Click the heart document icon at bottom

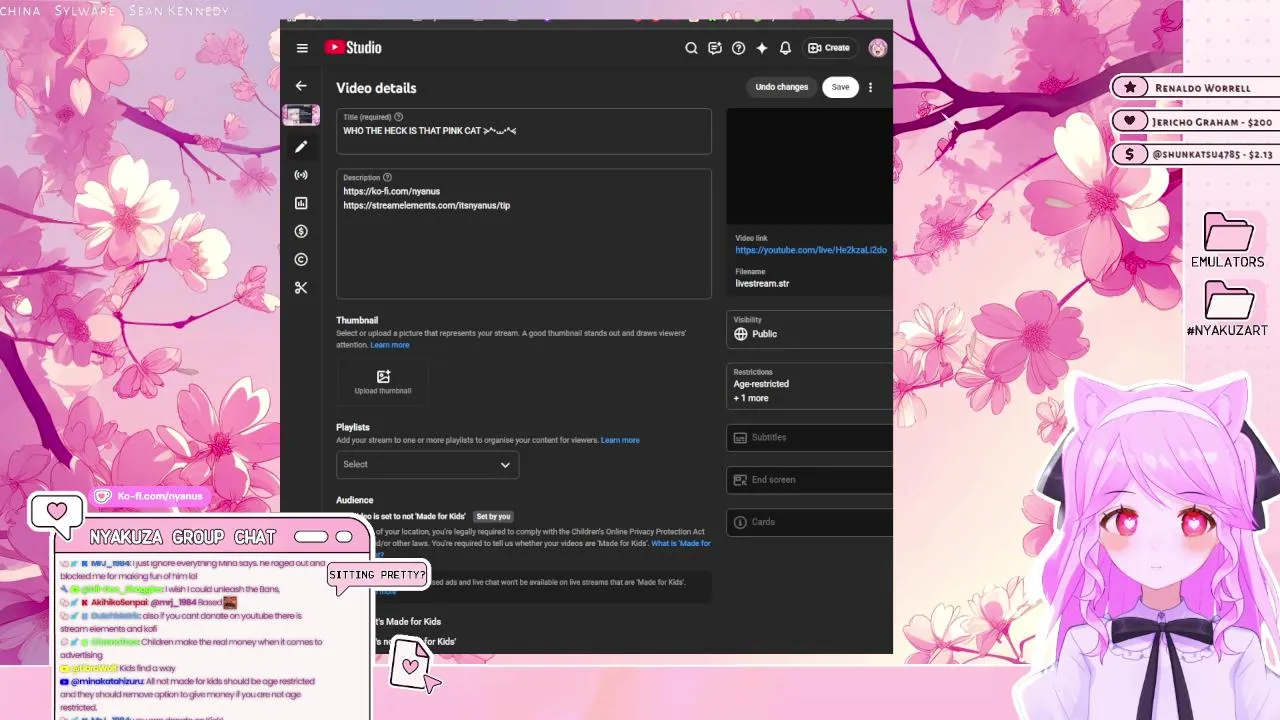(x=410, y=664)
